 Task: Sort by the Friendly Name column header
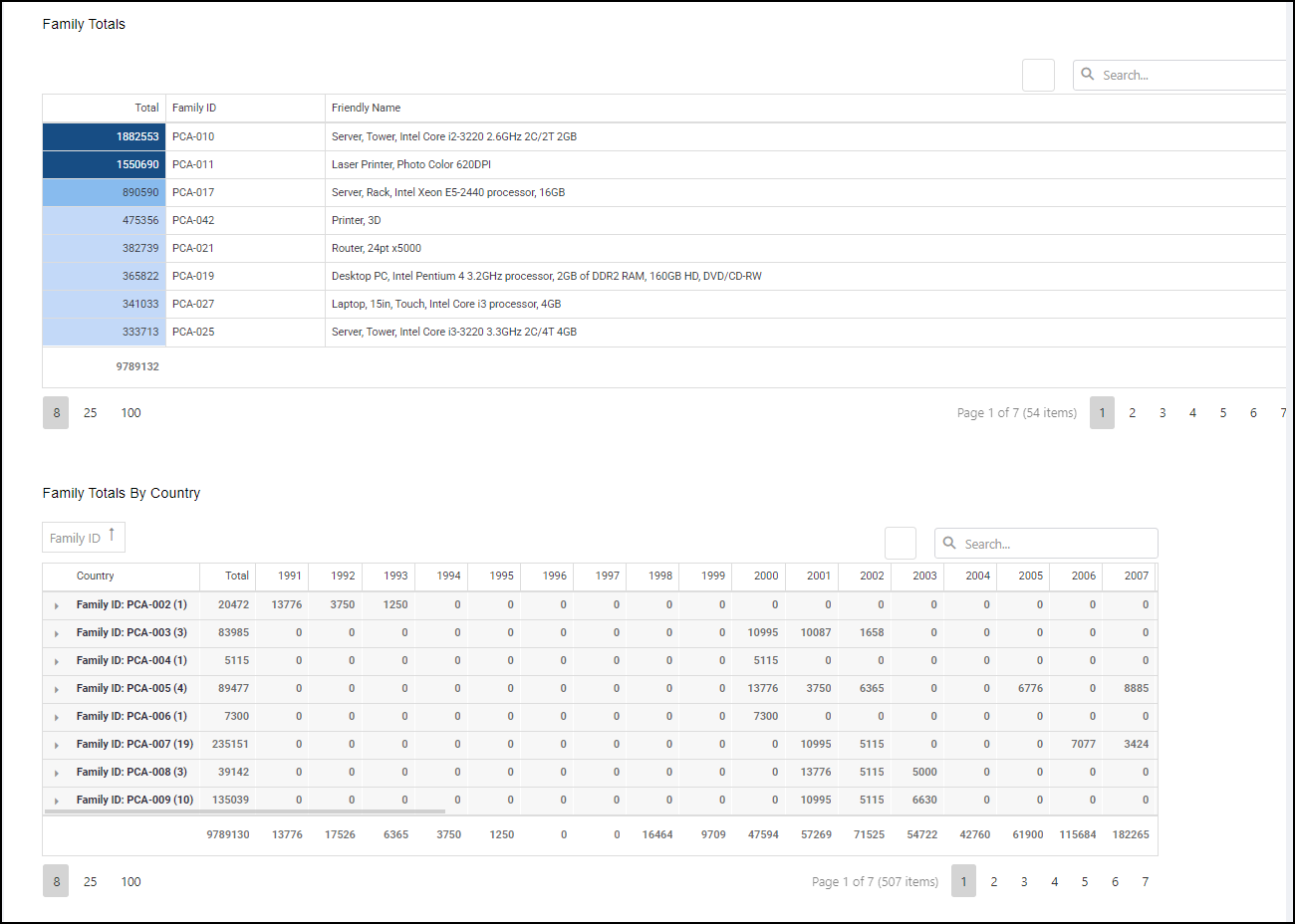(x=366, y=108)
